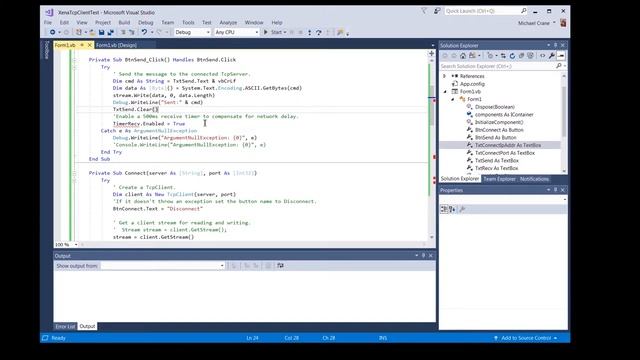Collapse the Form1 class node

(x=453, y=99)
